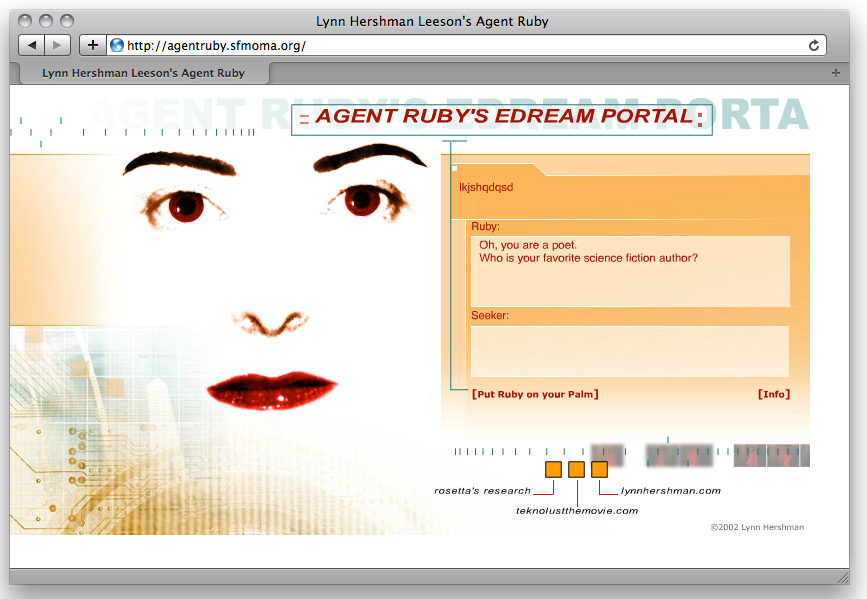Click the leftmost orange square icon
Viewport: 867px width, 599px height.
553,470
